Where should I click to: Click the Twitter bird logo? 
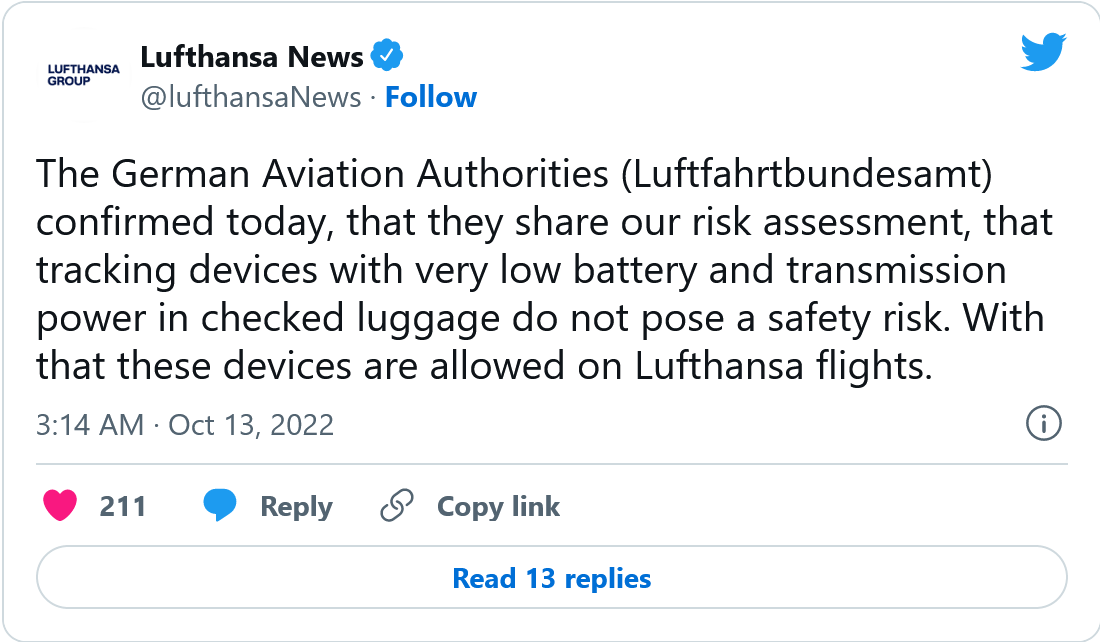(x=1043, y=52)
